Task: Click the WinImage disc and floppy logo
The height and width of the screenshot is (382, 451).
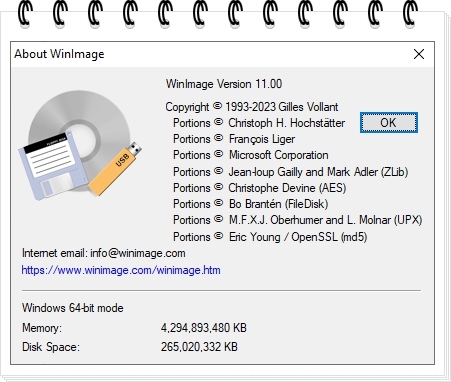Action: pos(80,146)
